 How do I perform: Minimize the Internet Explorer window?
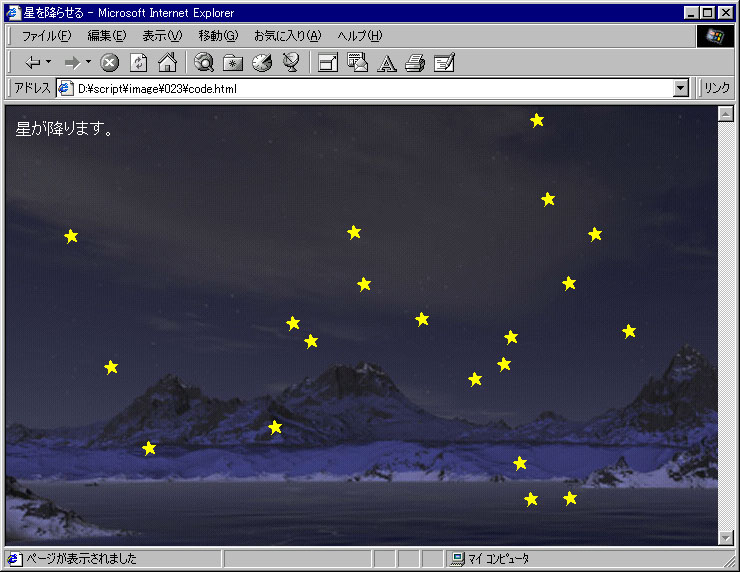(x=691, y=13)
